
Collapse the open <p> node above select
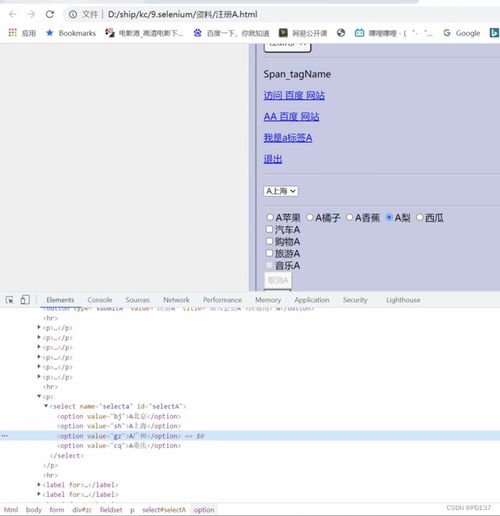[x=39, y=396]
